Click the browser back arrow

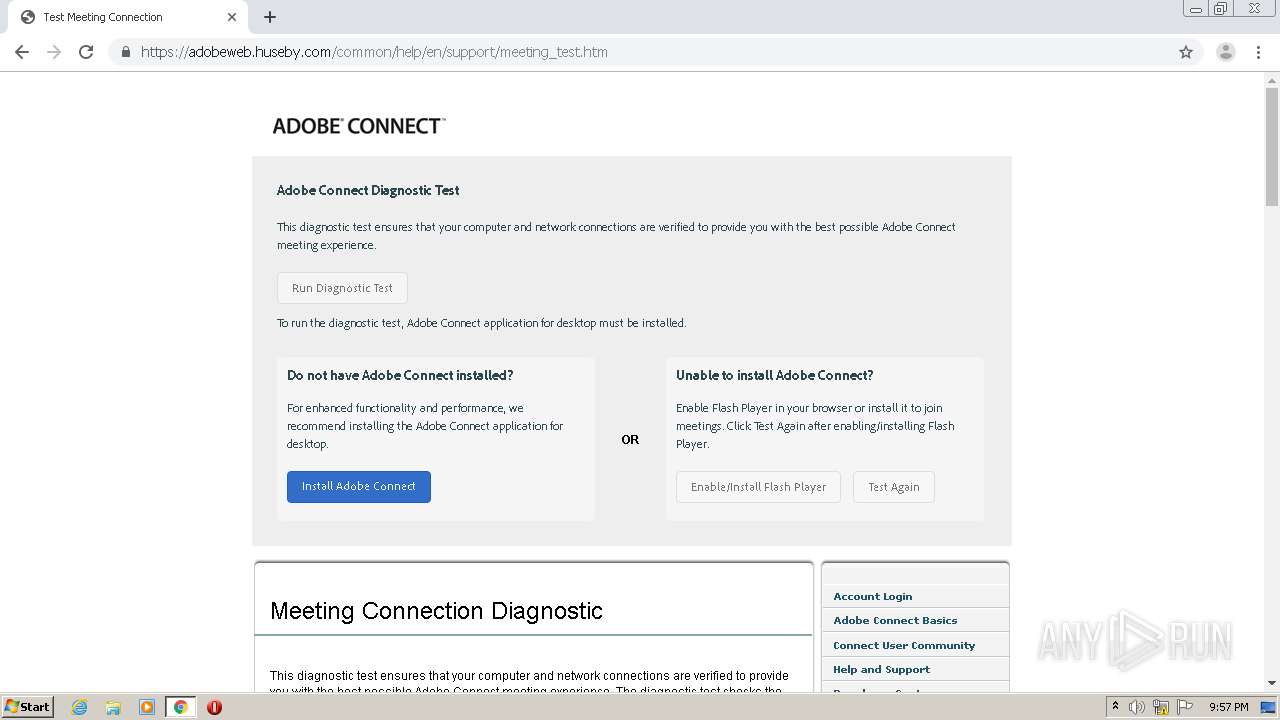tap(22, 52)
